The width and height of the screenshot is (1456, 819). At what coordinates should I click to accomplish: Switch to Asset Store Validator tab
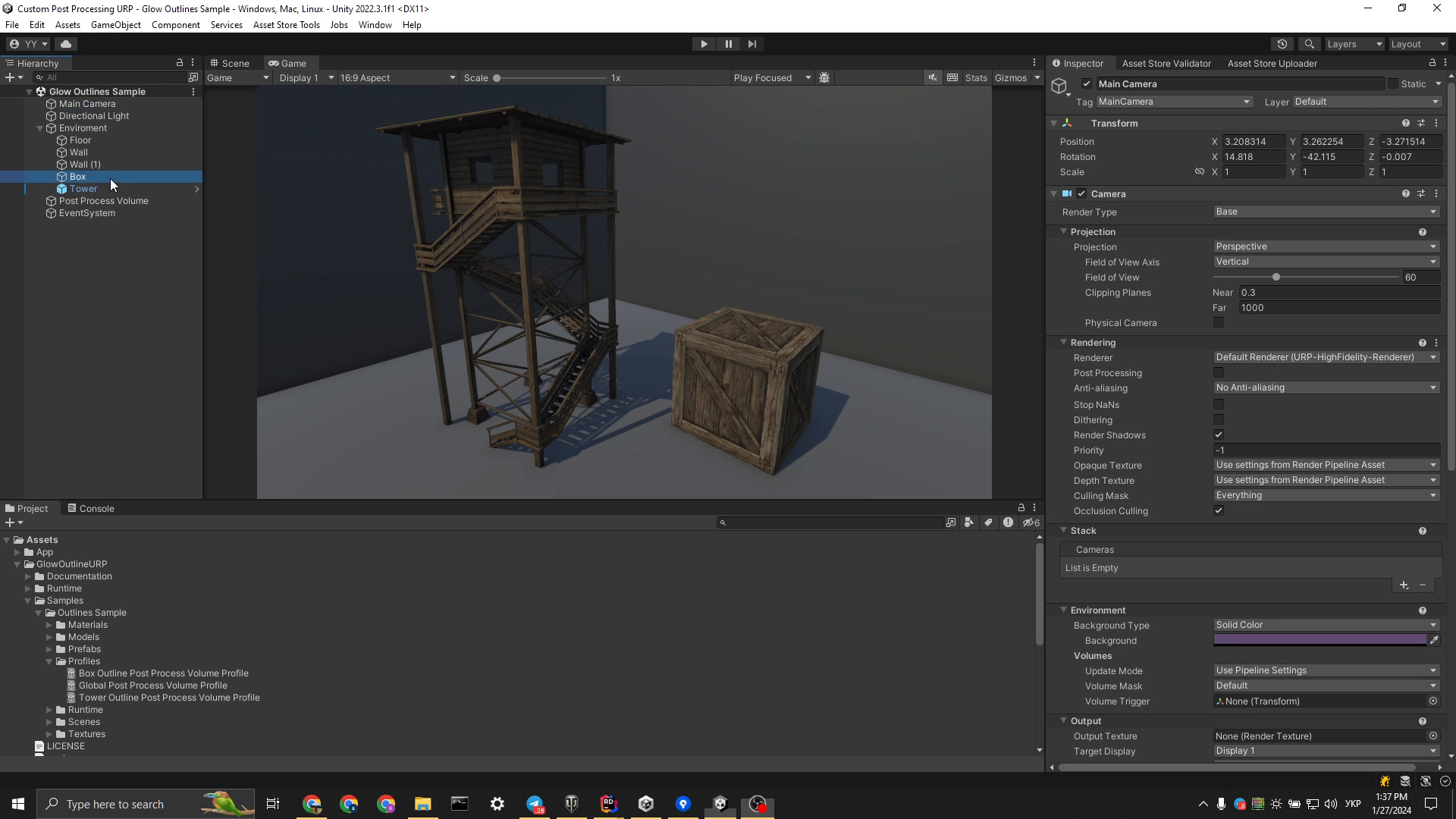1166,63
